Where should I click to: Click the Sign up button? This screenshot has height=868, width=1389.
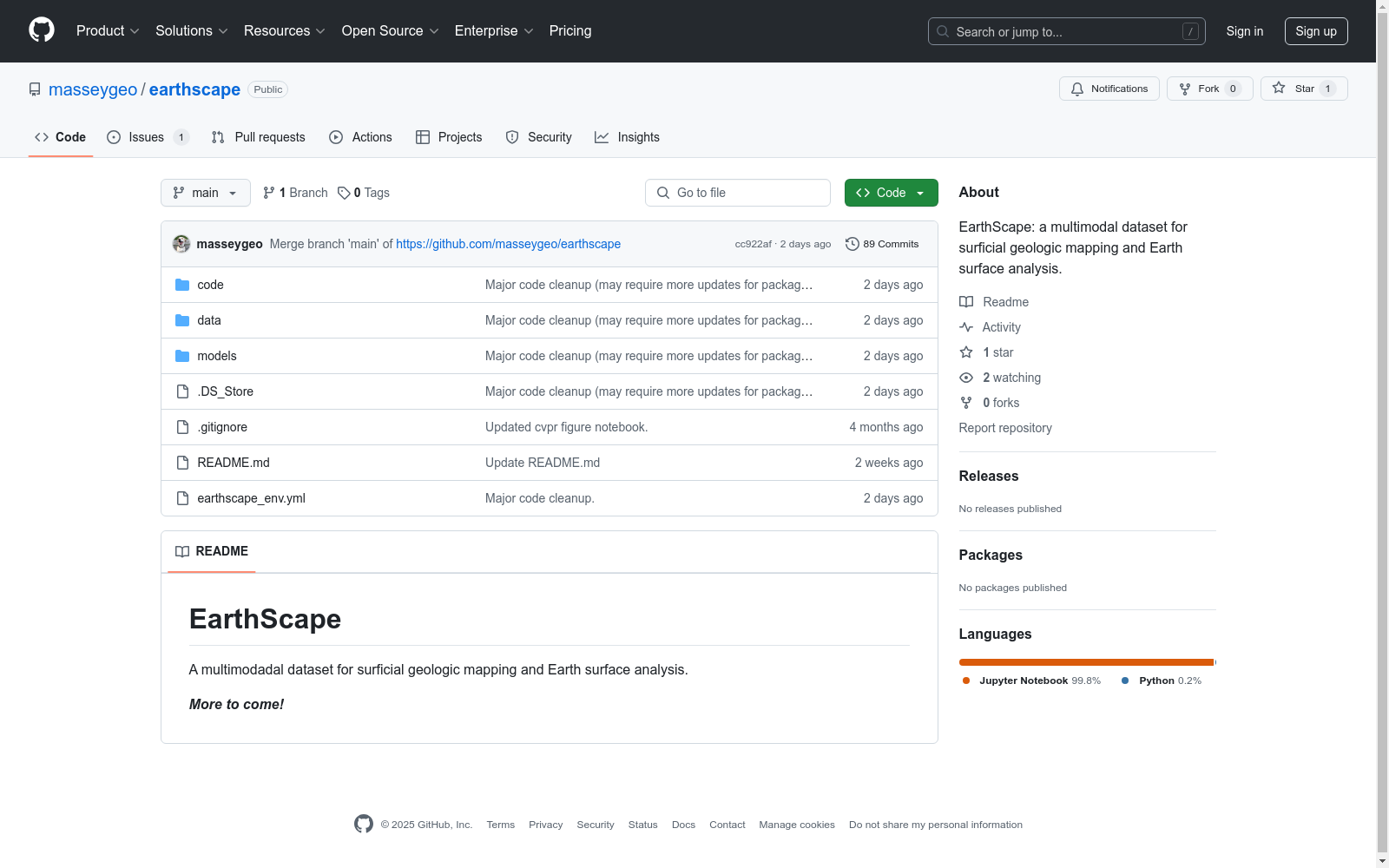pyautogui.click(x=1316, y=31)
